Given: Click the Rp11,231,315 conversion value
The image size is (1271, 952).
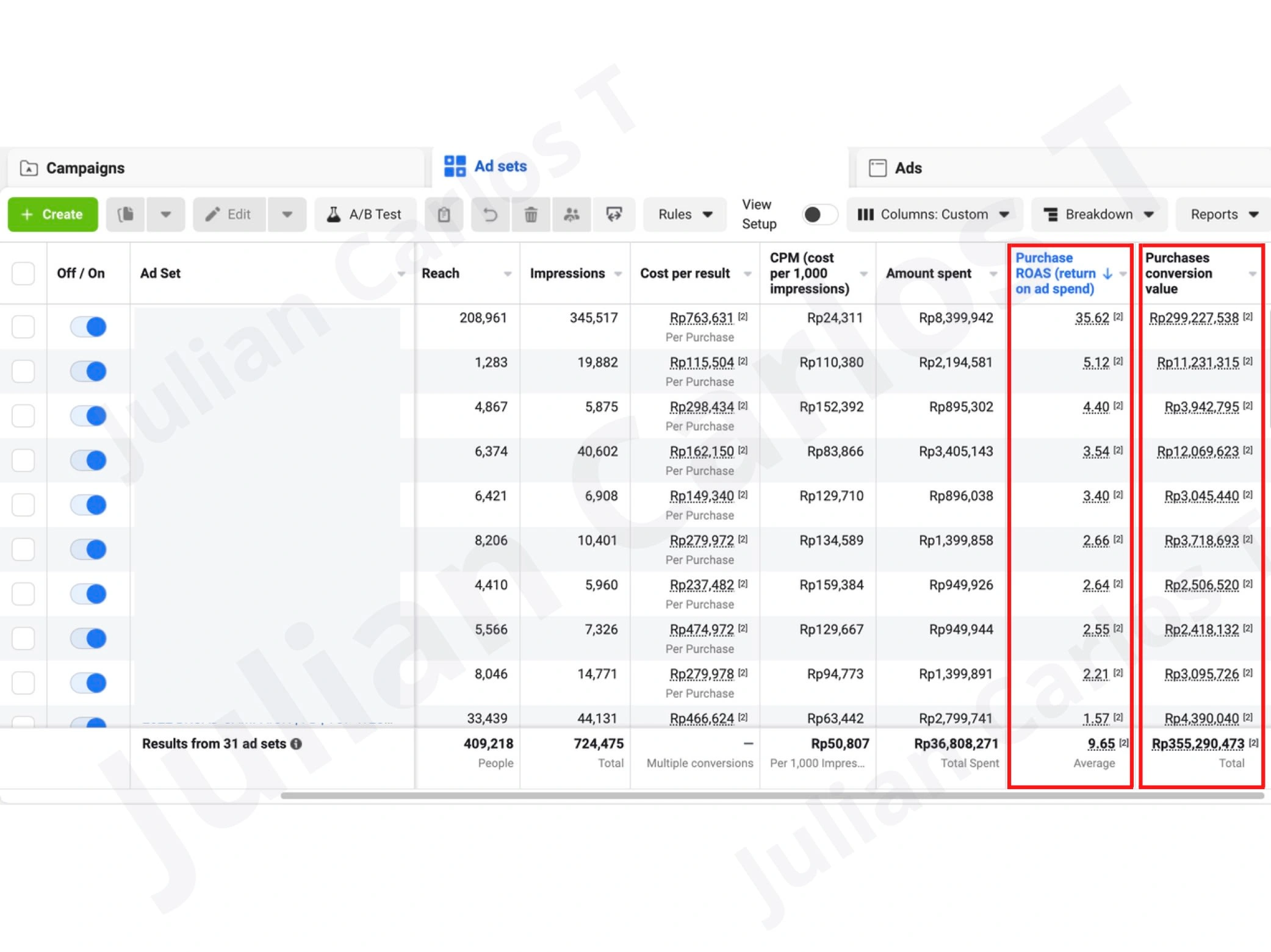Looking at the screenshot, I should coord(1198,363).
